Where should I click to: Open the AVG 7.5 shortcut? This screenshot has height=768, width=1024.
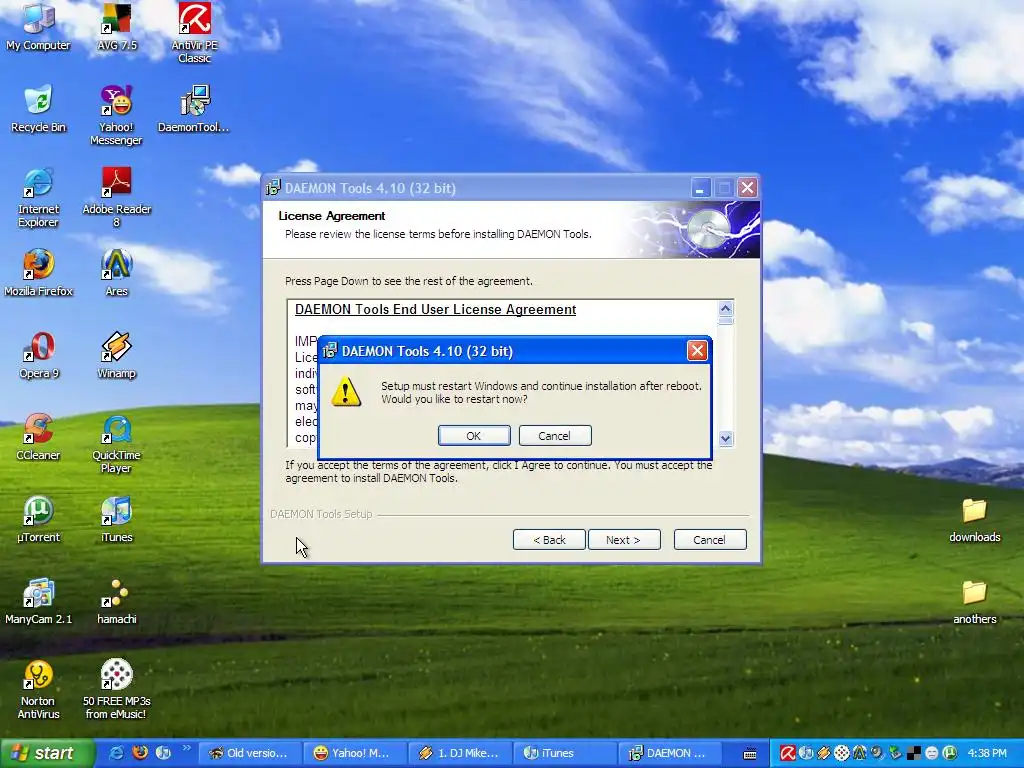tap(116, 26)
